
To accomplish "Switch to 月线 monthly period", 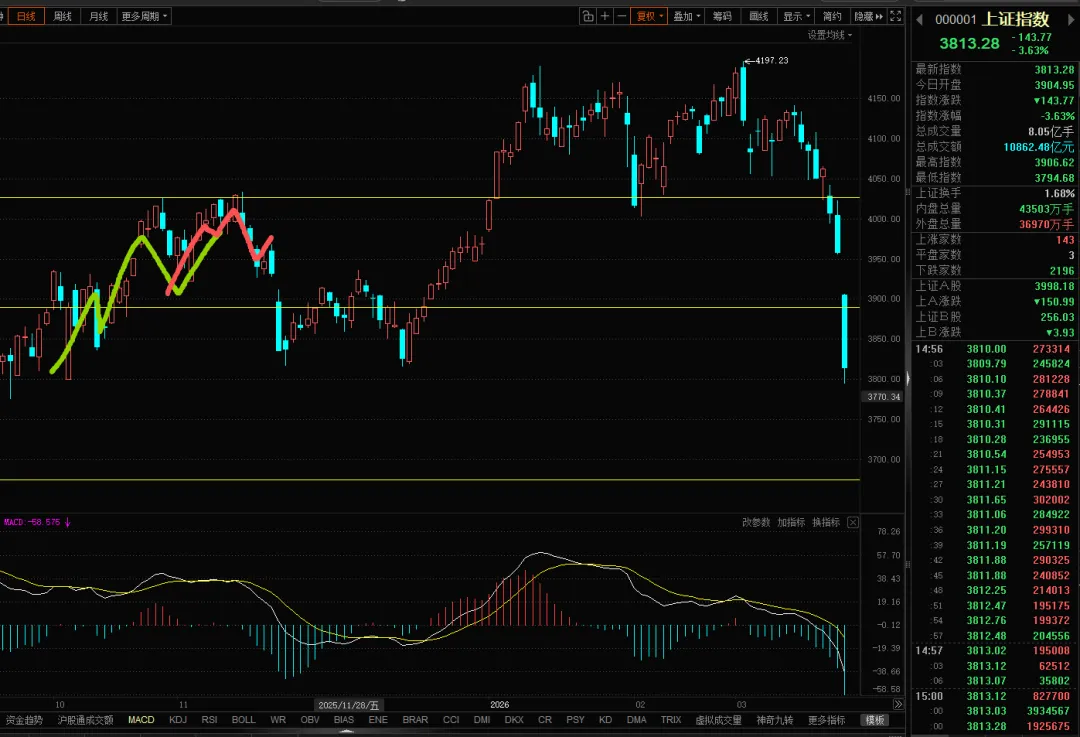I will pos(98,16).
